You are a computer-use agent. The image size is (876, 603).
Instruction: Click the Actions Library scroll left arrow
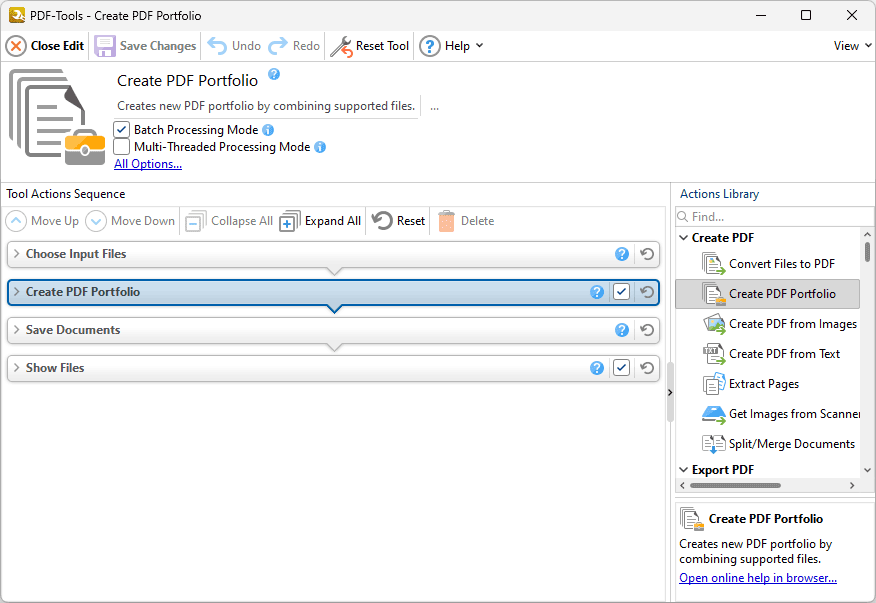coord(683,486)
